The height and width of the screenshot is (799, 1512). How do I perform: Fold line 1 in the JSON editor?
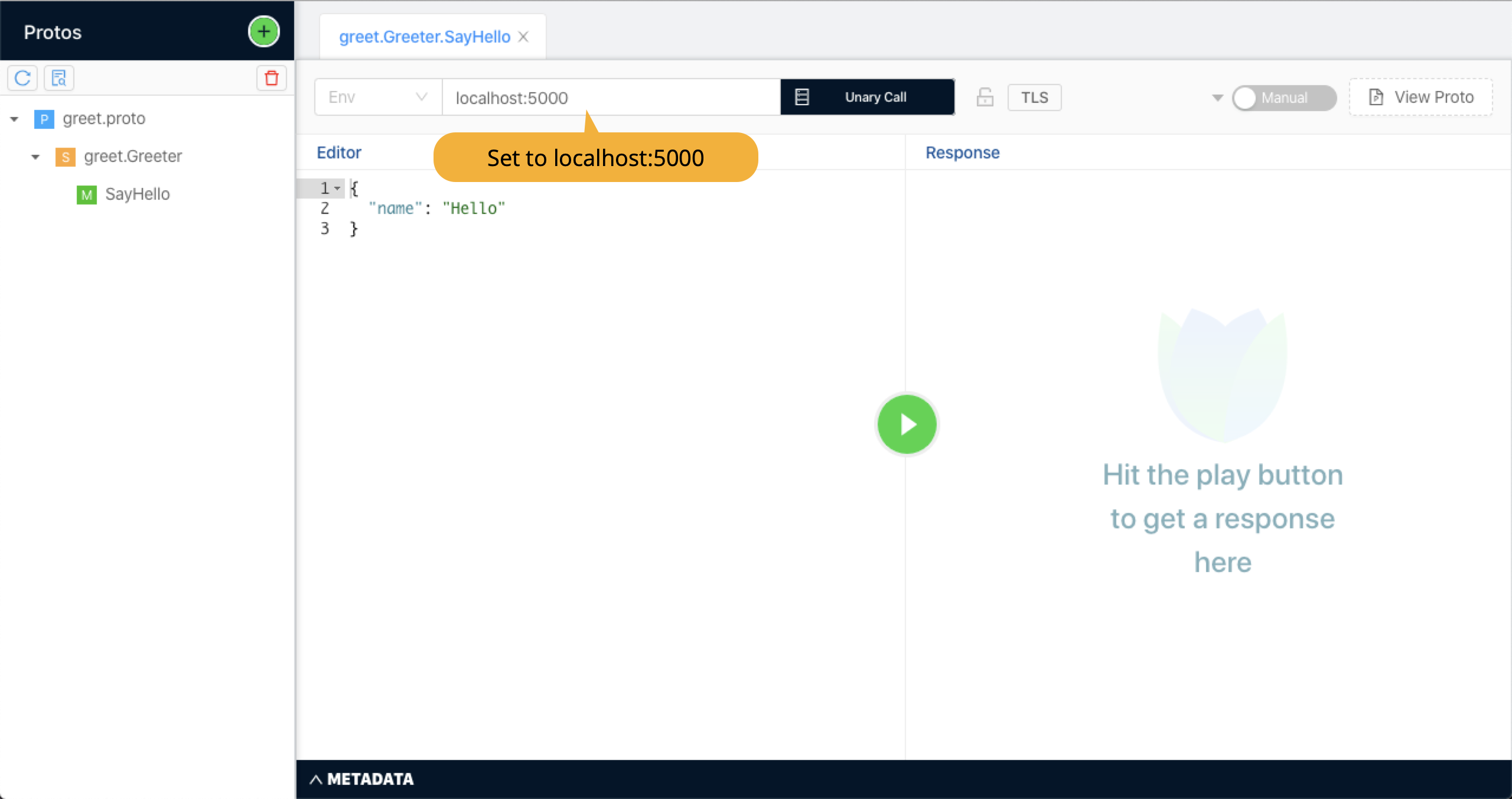pyautogui.click(x=337, y=189)
